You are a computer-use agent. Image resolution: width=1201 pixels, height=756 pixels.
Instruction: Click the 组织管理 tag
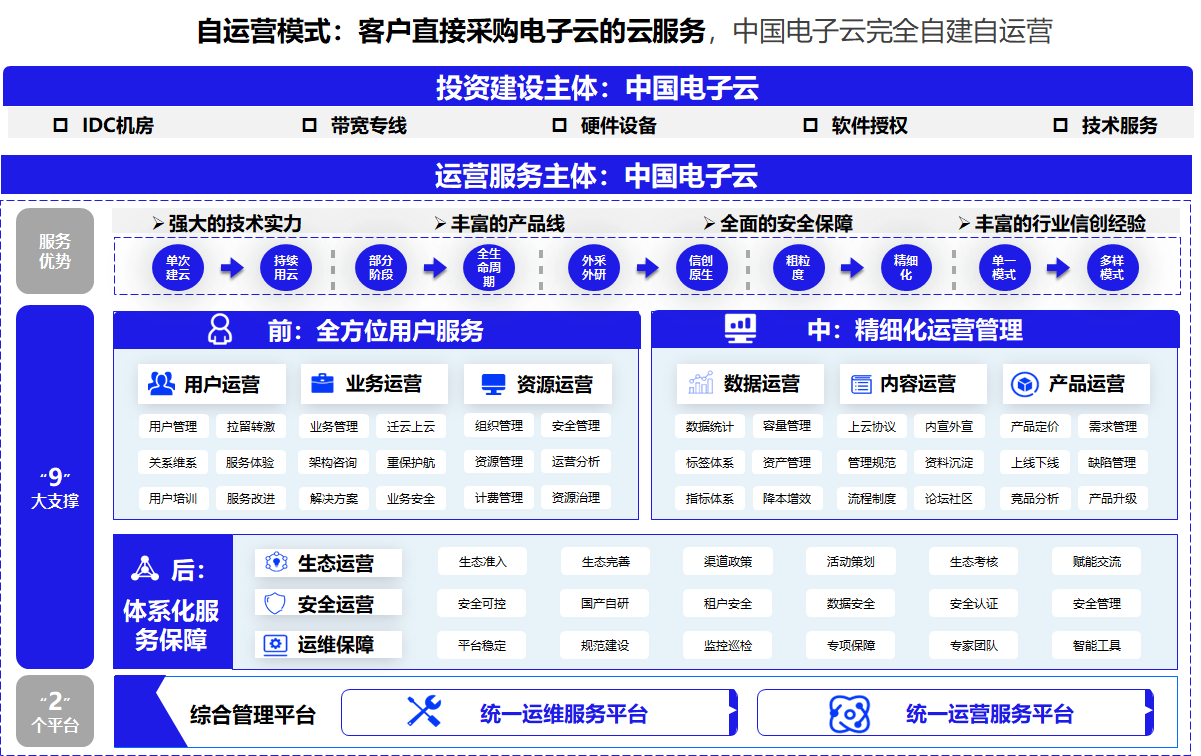pos(499,426)
